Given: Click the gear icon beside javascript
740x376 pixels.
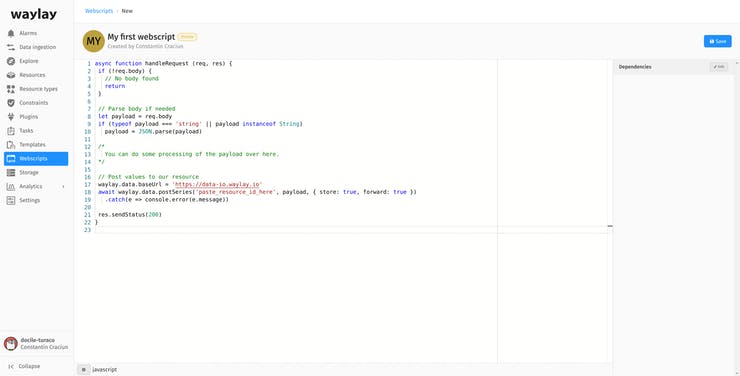Looking at the screenshot, I should pyautogui.click(x=84, y=370).
